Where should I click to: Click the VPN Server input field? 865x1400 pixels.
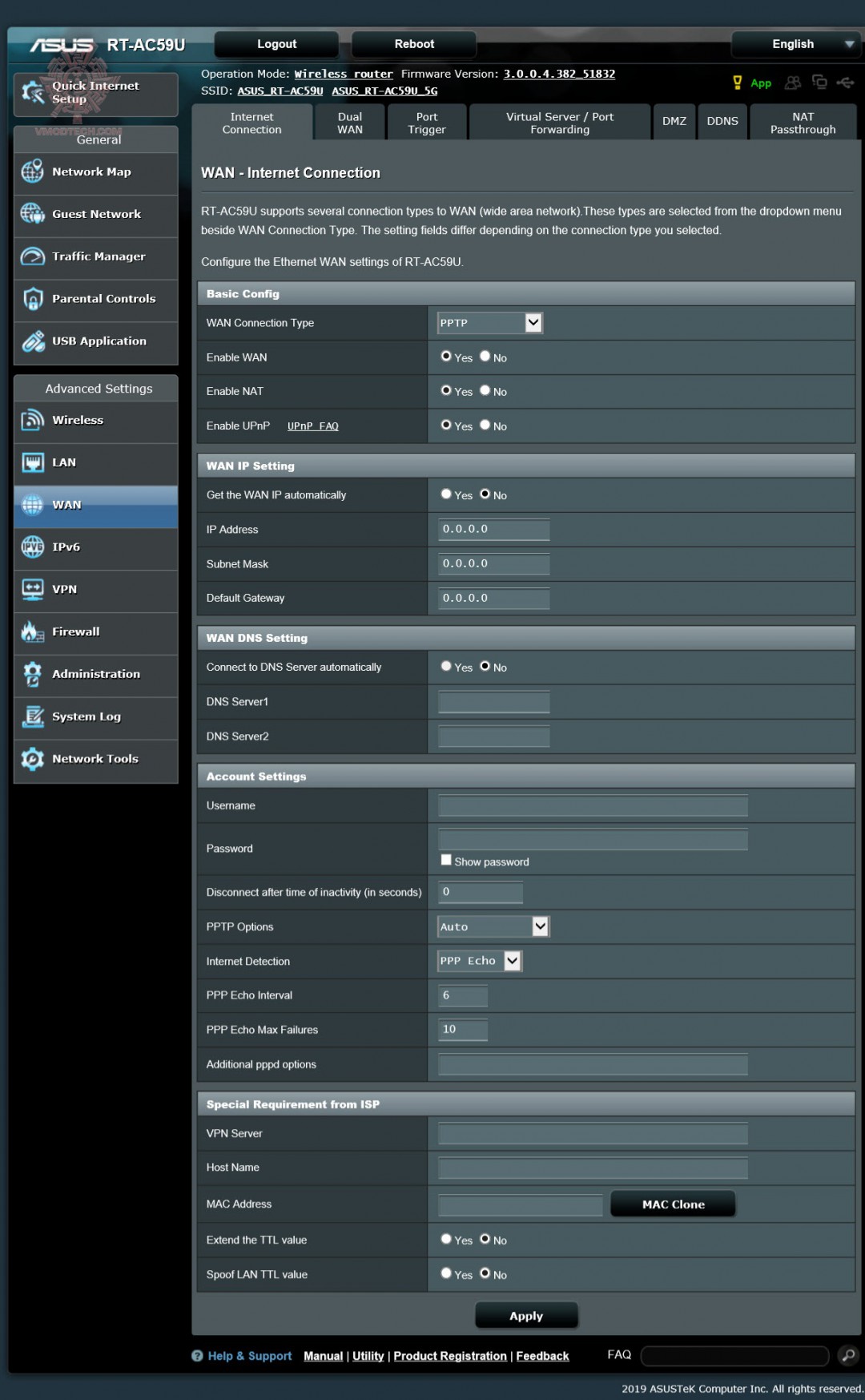click(x=593, y=1133)
